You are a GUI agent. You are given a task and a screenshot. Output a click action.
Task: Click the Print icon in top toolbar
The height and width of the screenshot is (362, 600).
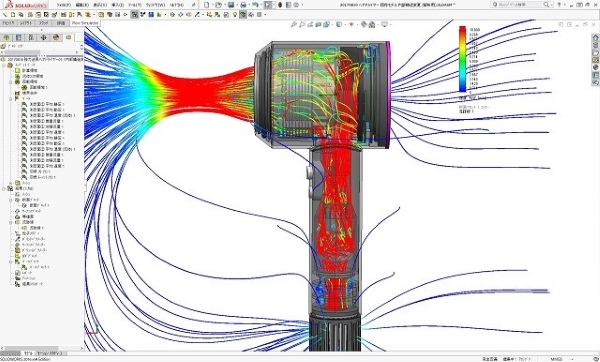click(x=243, y=5)
